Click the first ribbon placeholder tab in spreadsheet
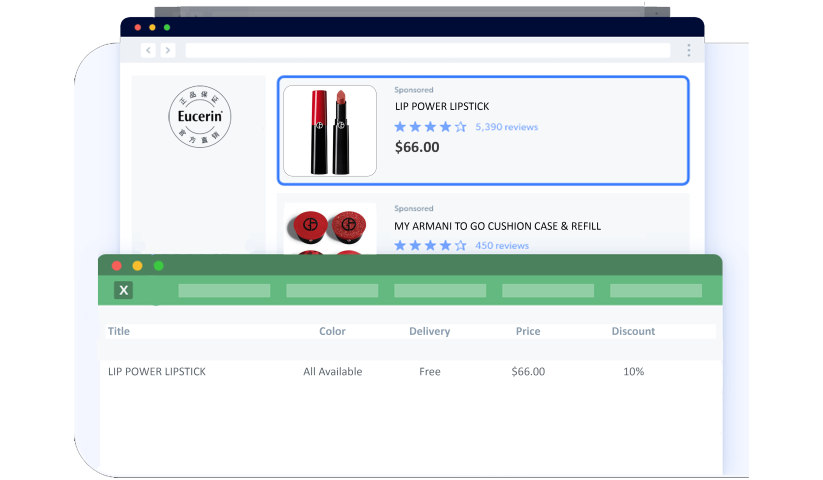 click(224, 291)
